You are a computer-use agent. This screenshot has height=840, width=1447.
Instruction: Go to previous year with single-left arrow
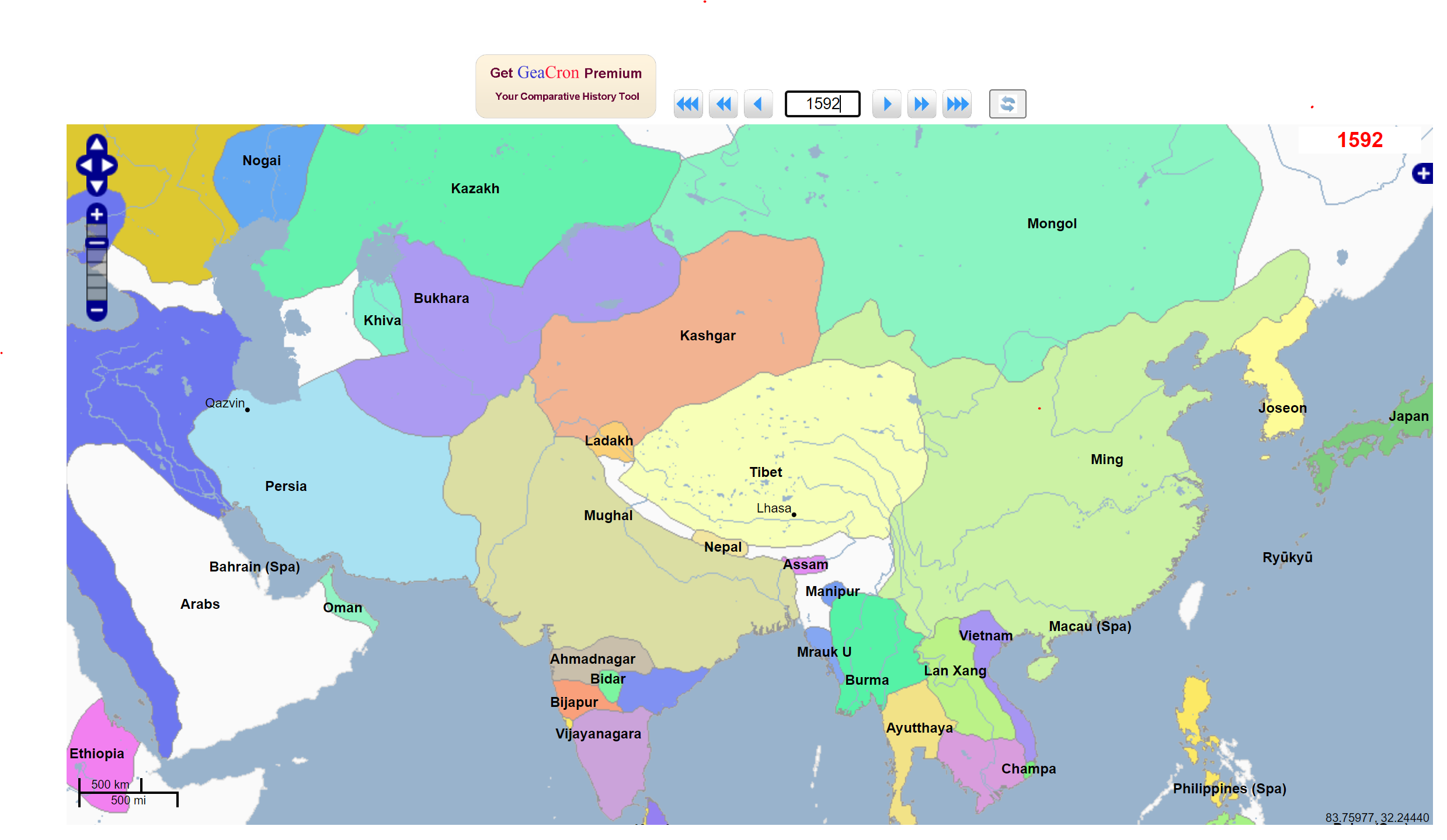pos(758,104)
